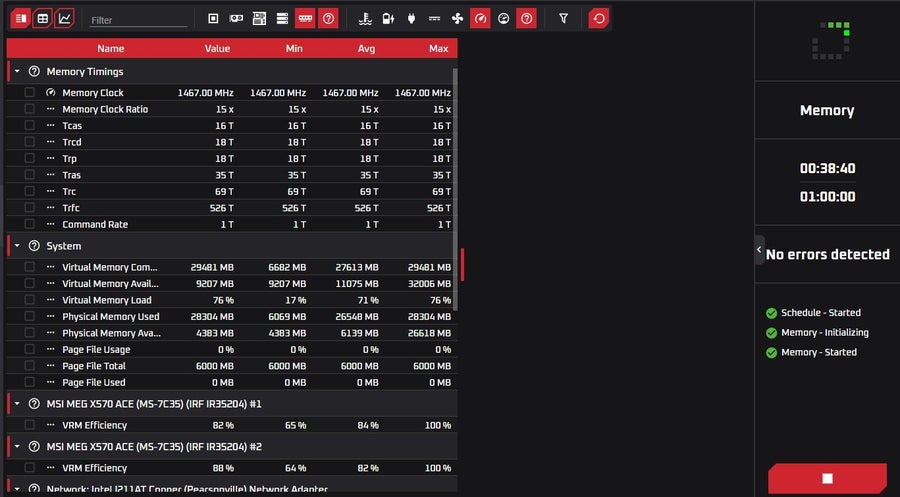This screenshot has height=497, width=900.
Task: Toggle the storage sensors filter icon
Action: click(x=282, y=19)
